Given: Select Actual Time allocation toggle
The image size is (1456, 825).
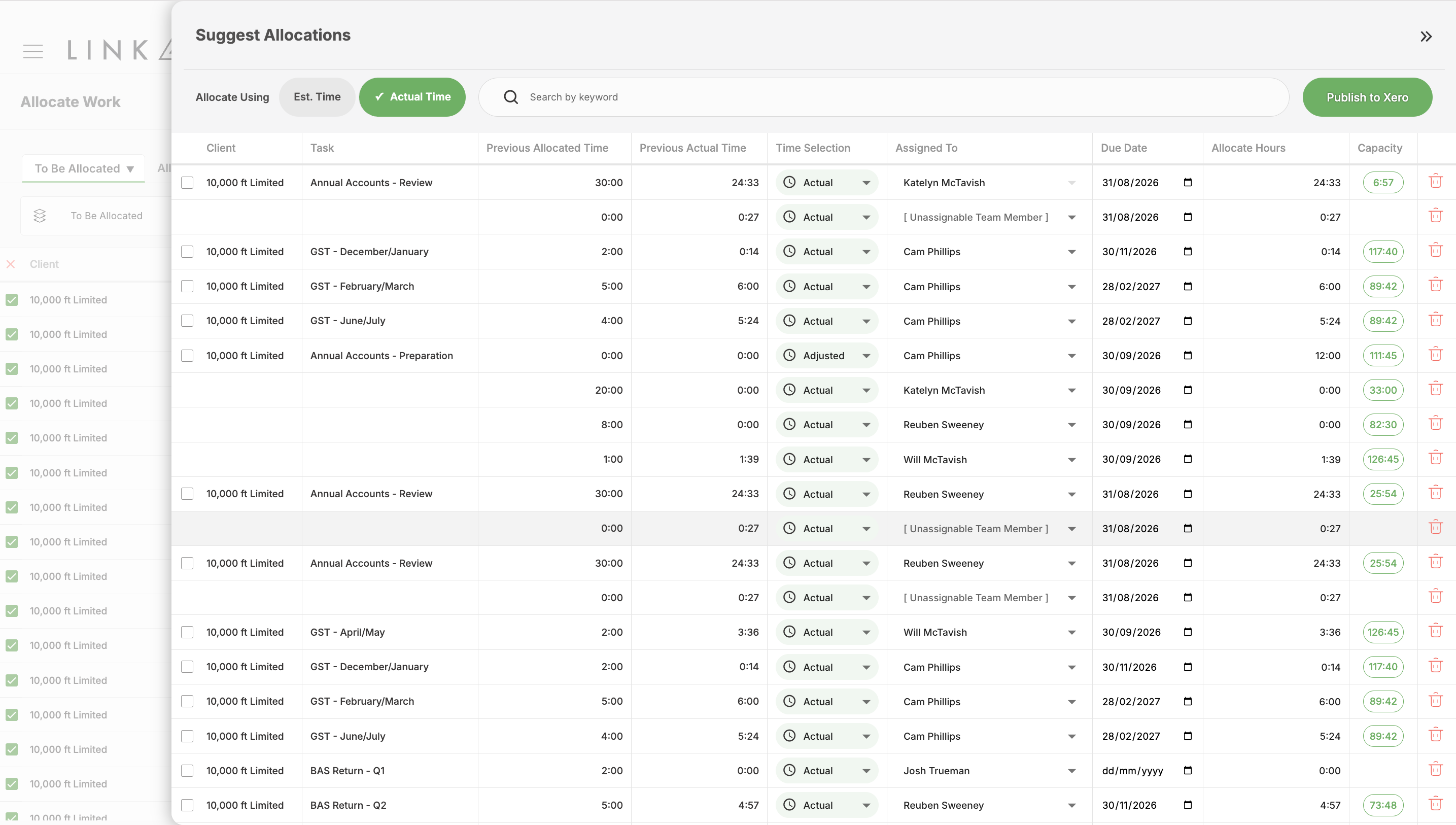Looking at the screenshot, I should pyautogui.click(x=412, y=97).
